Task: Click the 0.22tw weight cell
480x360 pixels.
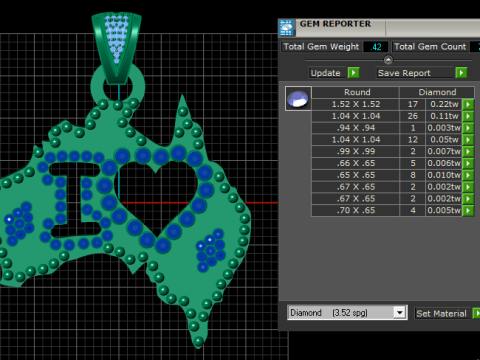Action: click(444, 104)
